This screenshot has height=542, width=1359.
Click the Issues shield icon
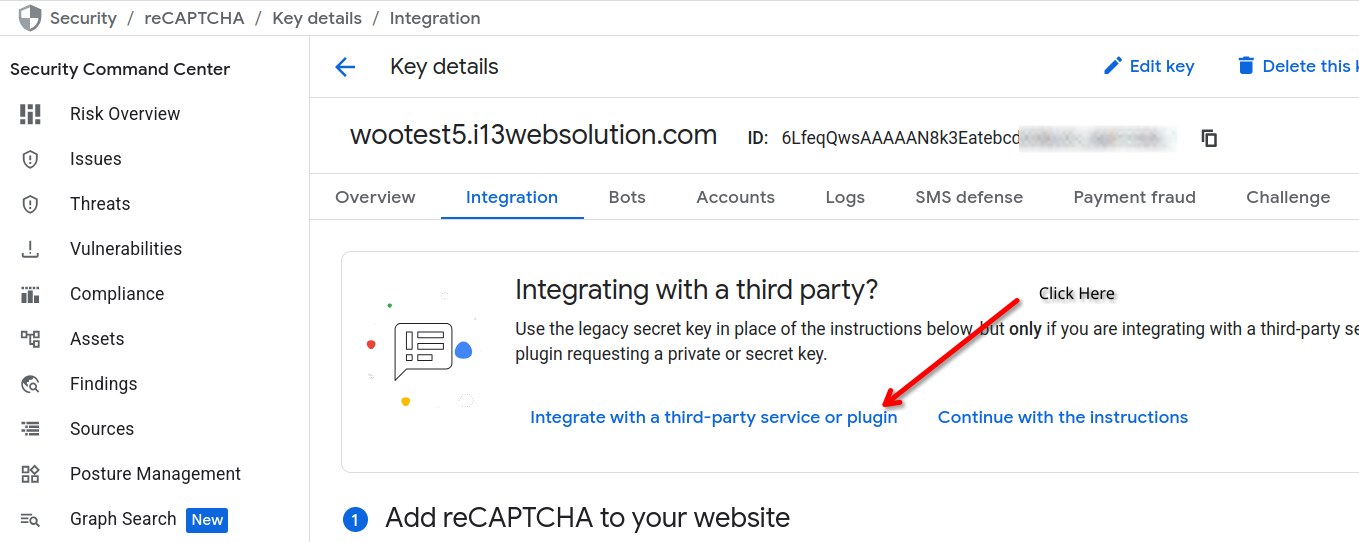pos(30,159)
